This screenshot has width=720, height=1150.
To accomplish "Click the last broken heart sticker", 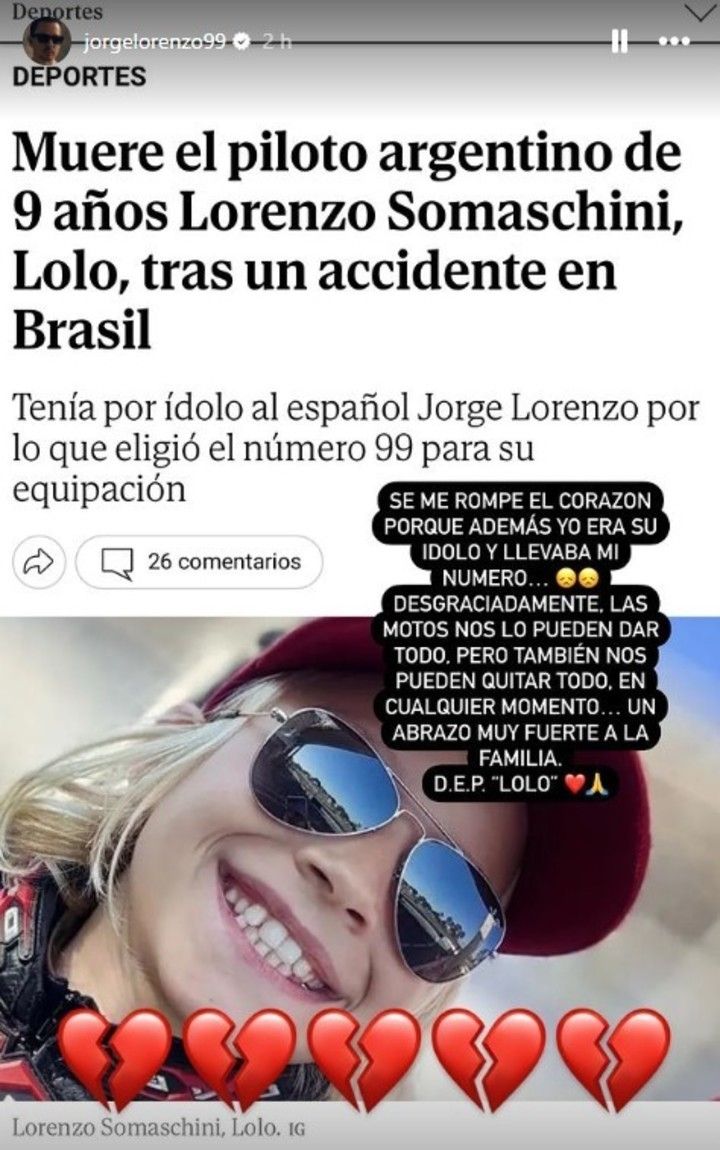I will pyautogui.click(x=613, y=1059).
